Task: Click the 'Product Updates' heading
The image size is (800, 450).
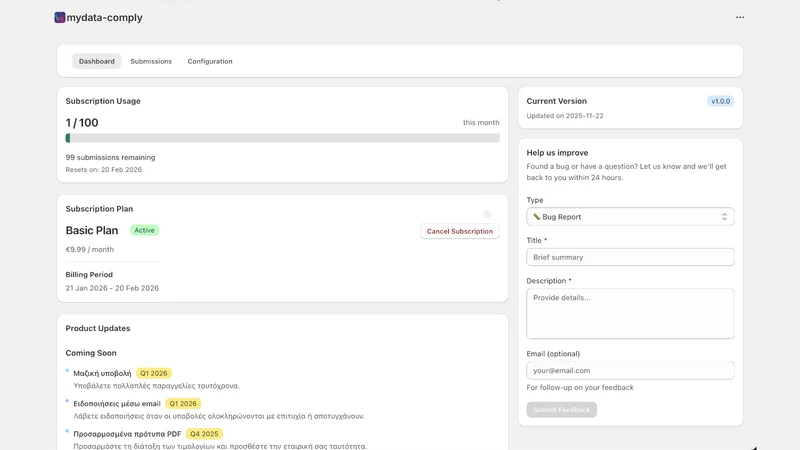Action: [x=97, y=328]
